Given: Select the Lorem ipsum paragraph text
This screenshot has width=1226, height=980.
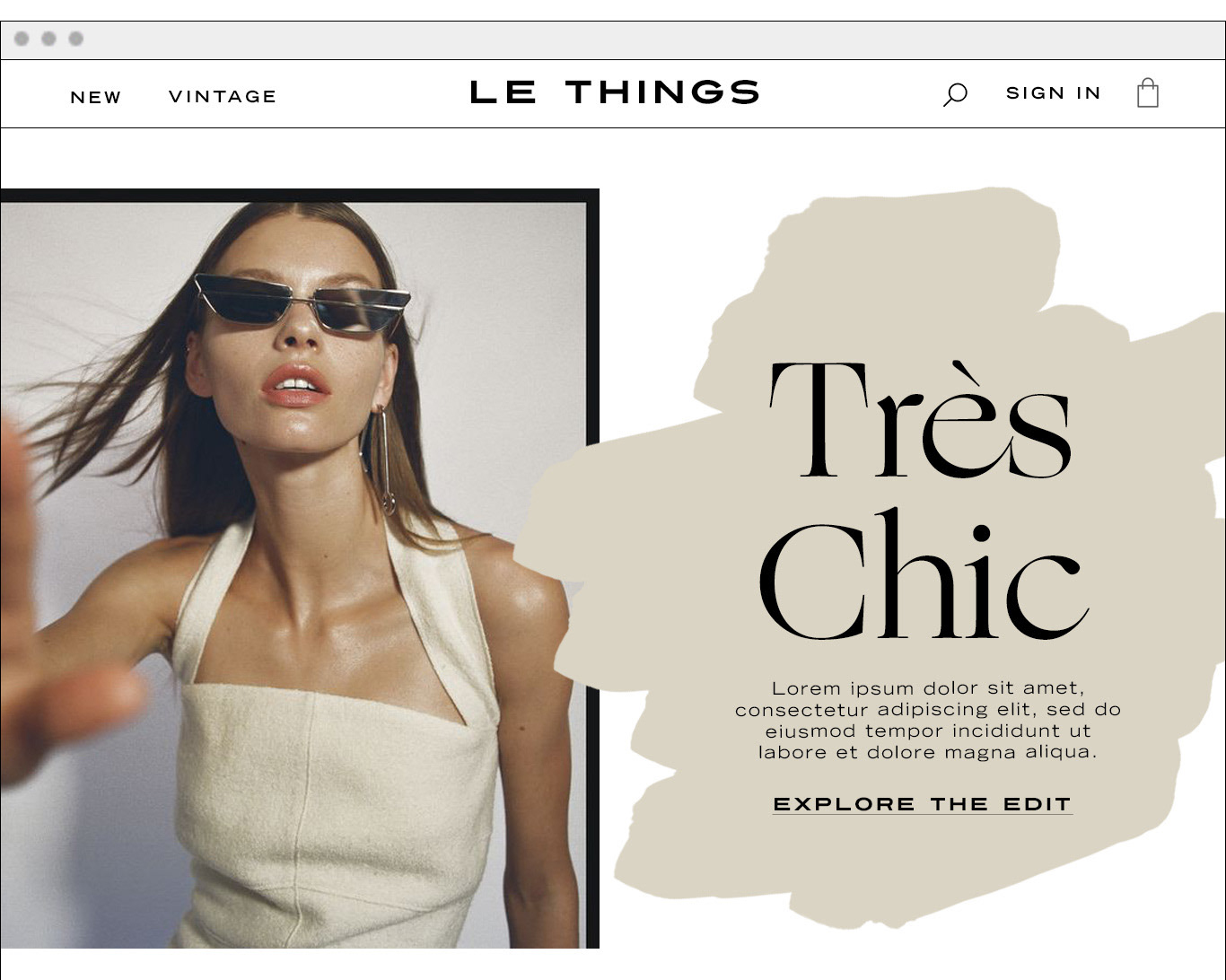Looking at the screenshot, I should [927, 720].
